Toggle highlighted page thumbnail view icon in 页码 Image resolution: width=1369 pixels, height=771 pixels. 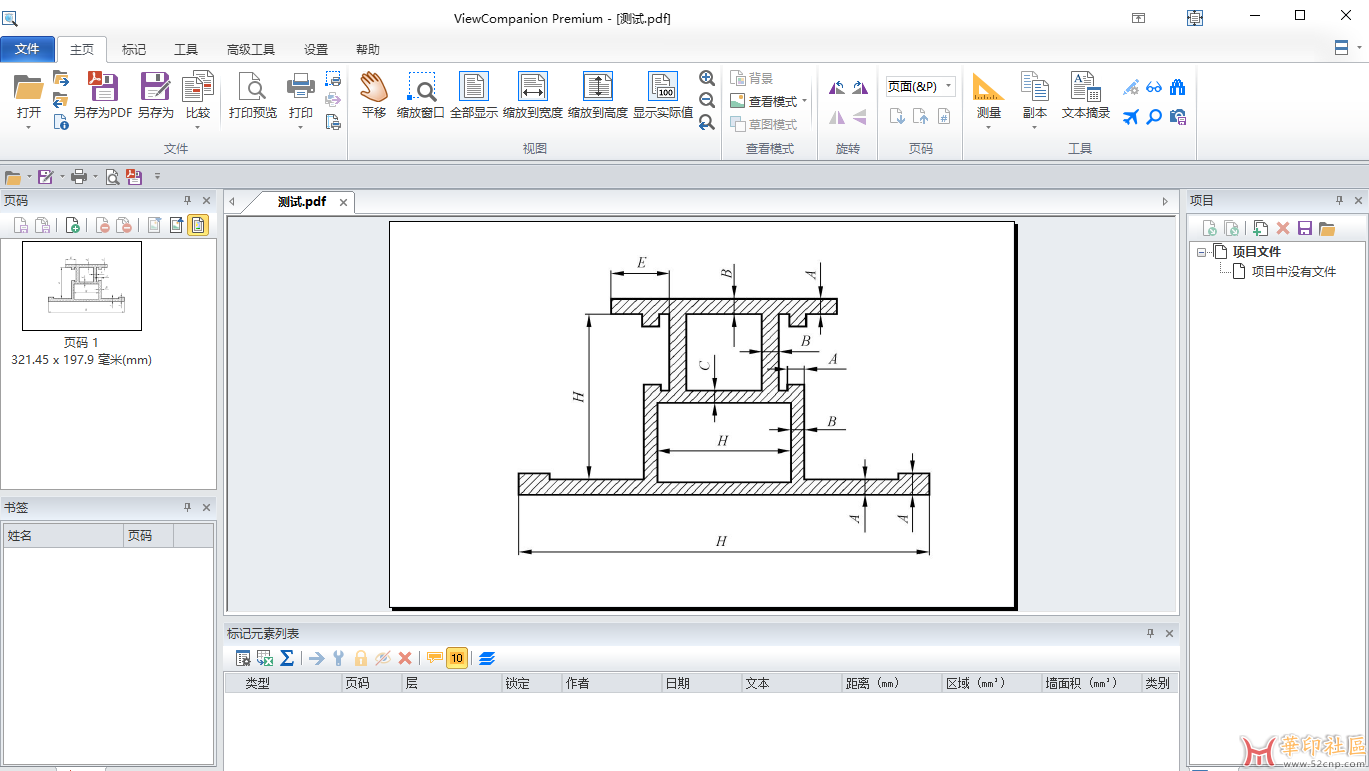(x=198, y=225)
